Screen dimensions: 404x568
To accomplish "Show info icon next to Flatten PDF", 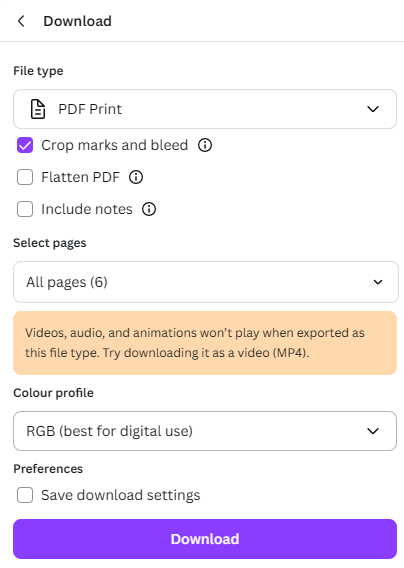I will (x=136, y=177).
